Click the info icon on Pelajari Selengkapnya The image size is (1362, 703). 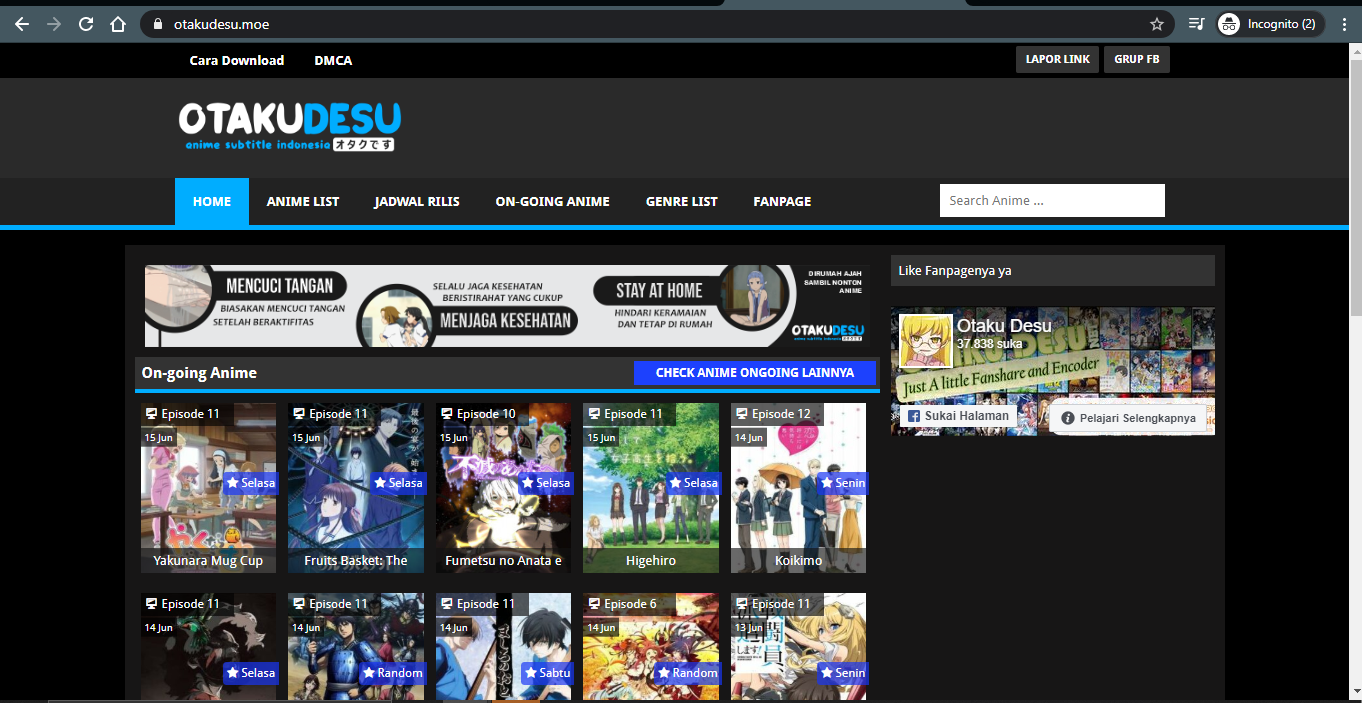point(1068,419)
